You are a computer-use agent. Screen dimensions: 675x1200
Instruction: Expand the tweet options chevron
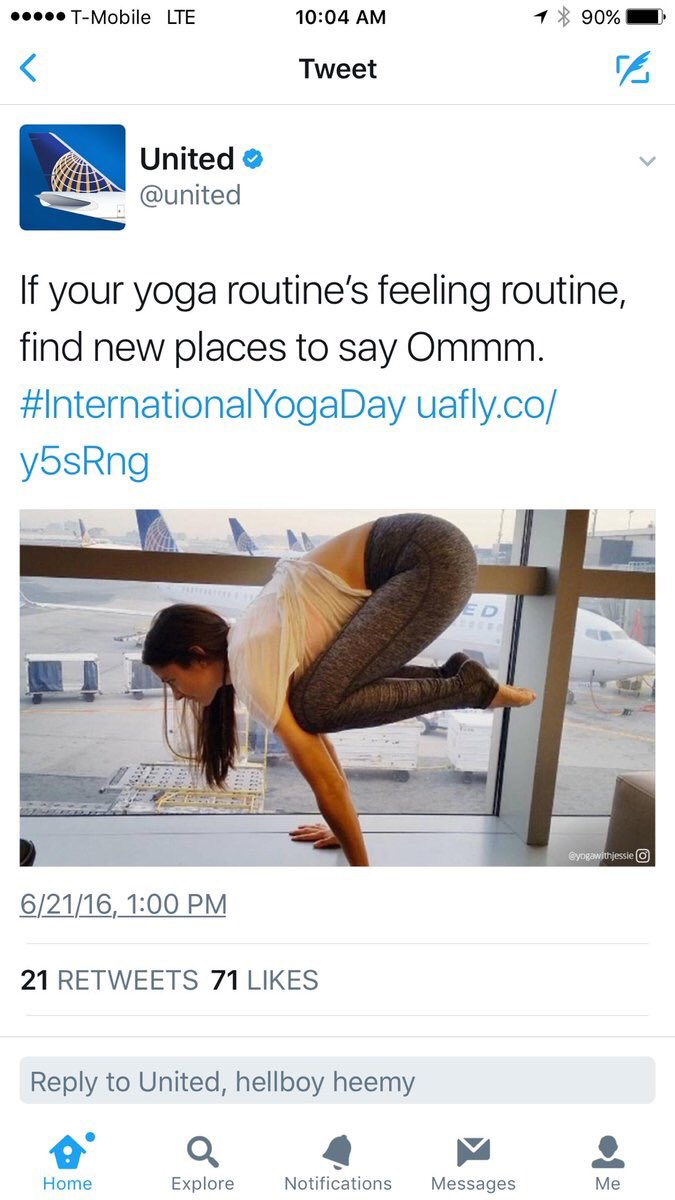[647, 161]
